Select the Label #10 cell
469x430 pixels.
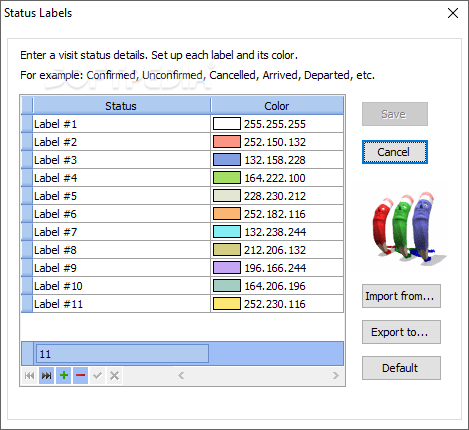pos(122,286)
